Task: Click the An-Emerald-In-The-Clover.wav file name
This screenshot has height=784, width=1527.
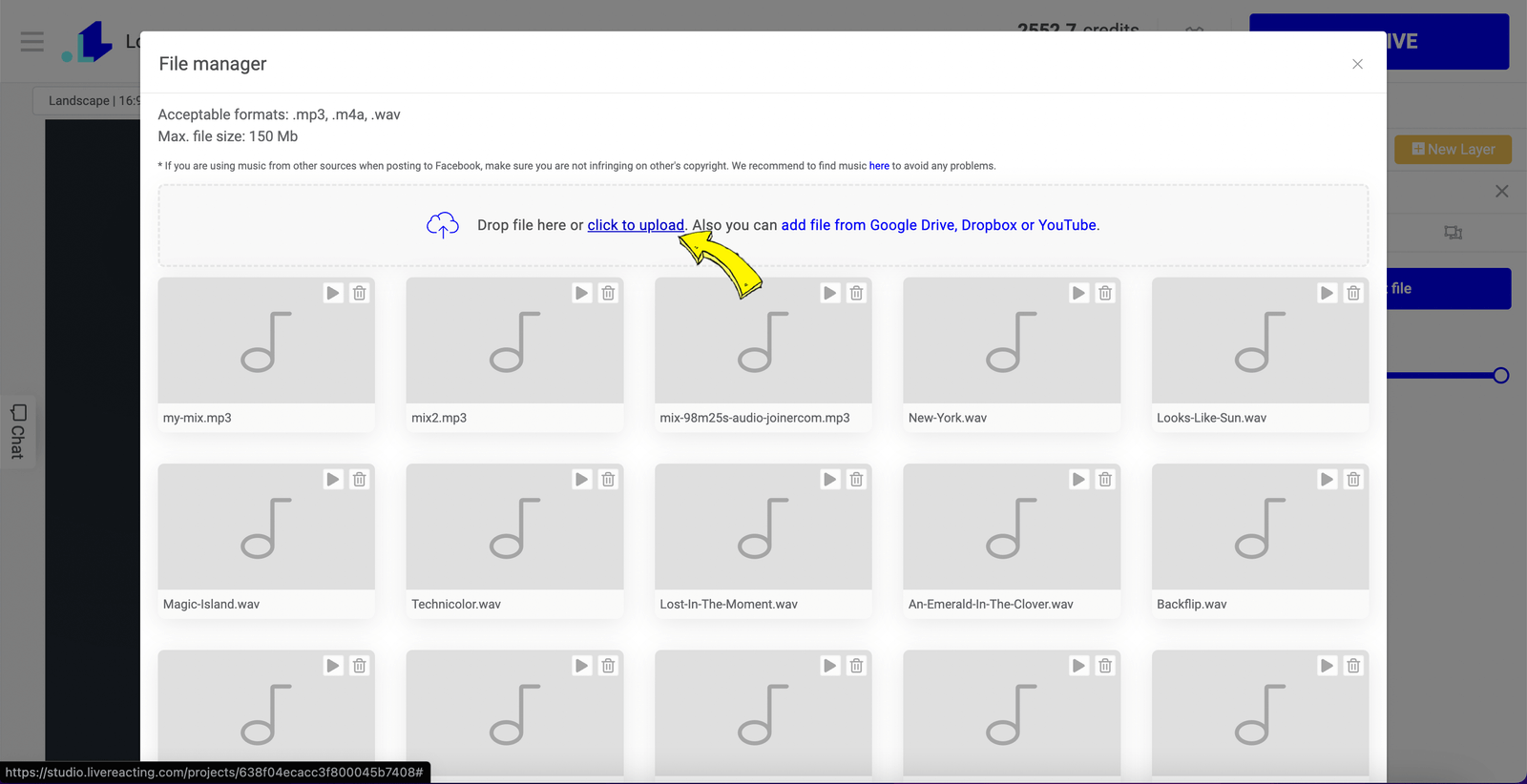Action: tap(991, 605)
